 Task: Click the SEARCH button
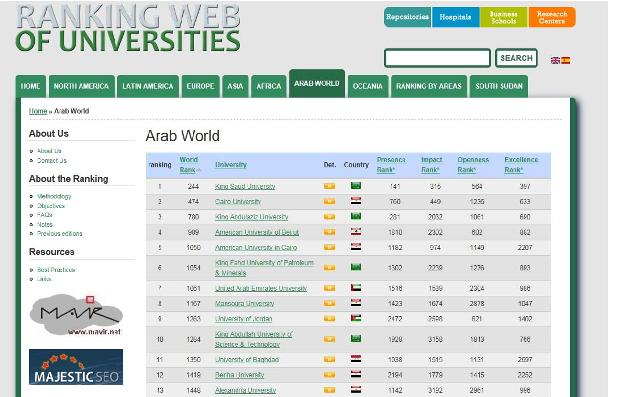coord(516,58)
